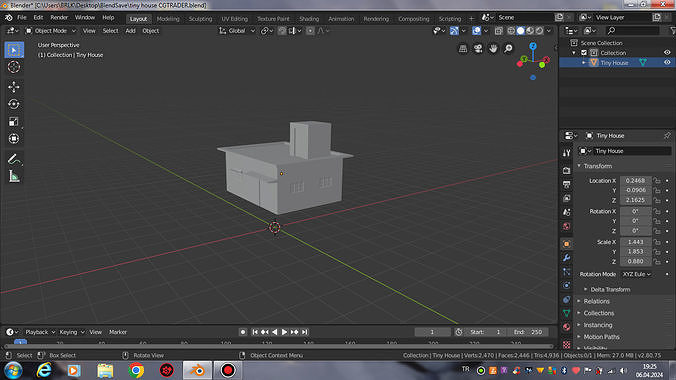Image resolution: width=676 pixels, height=380 pixels.
Task: Uncheck the Collection exclude checkbox
Action: [x=584, y=53]
